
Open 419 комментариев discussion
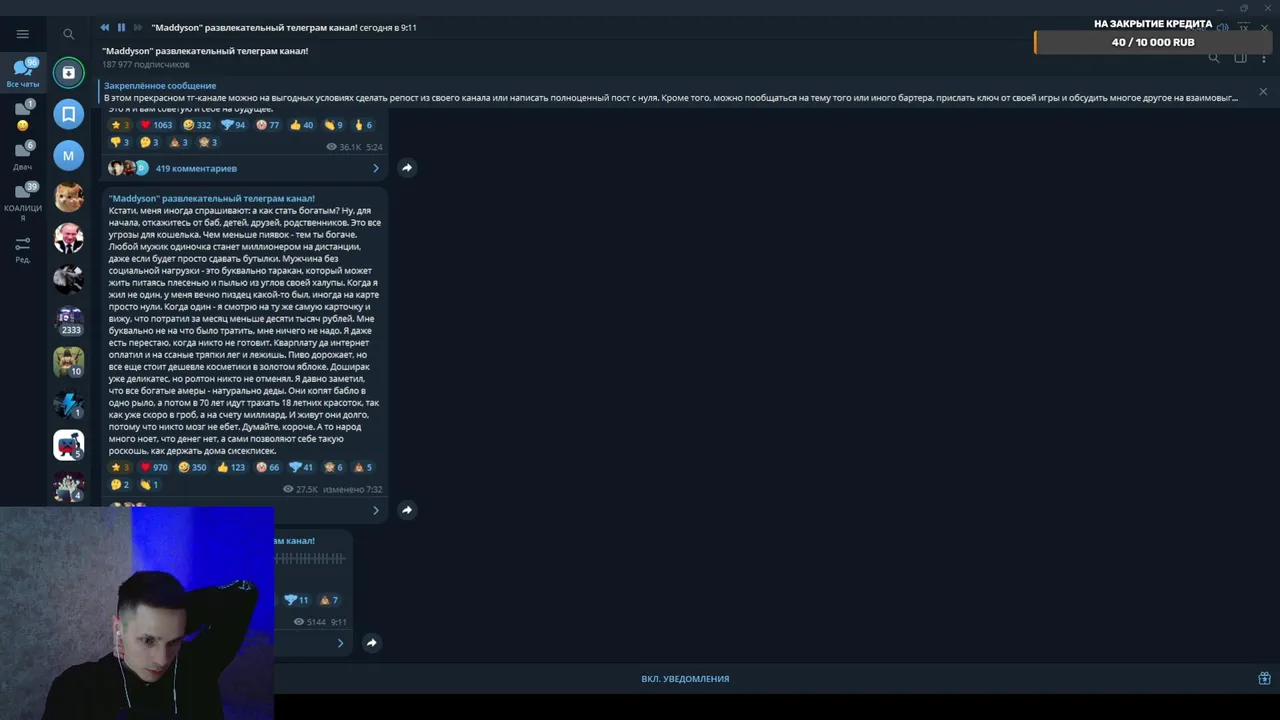click(196, 168)
